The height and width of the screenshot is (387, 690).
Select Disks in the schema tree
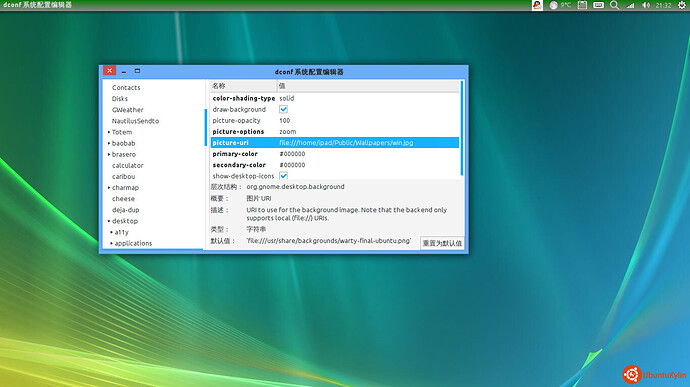[120, 99]
